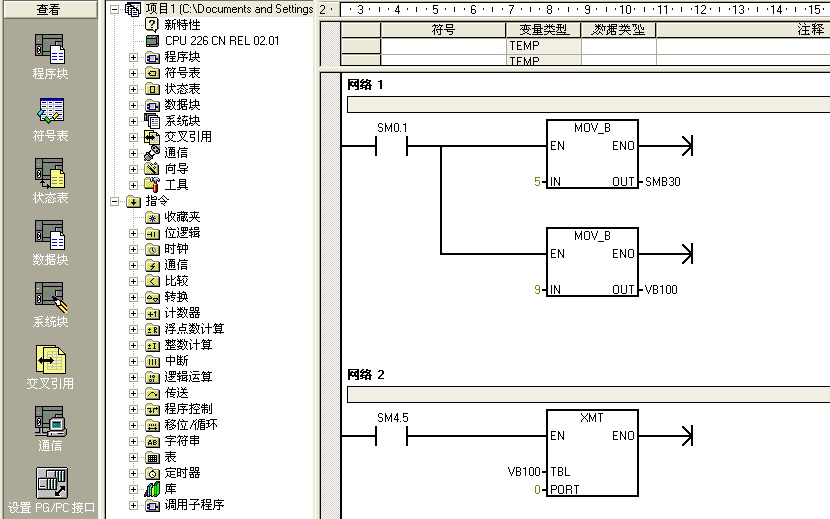Image resolution: width=830 pixels, height=519 pixels.
Task: Click the 系统块 tree node icon
Action: coord(152,121)
